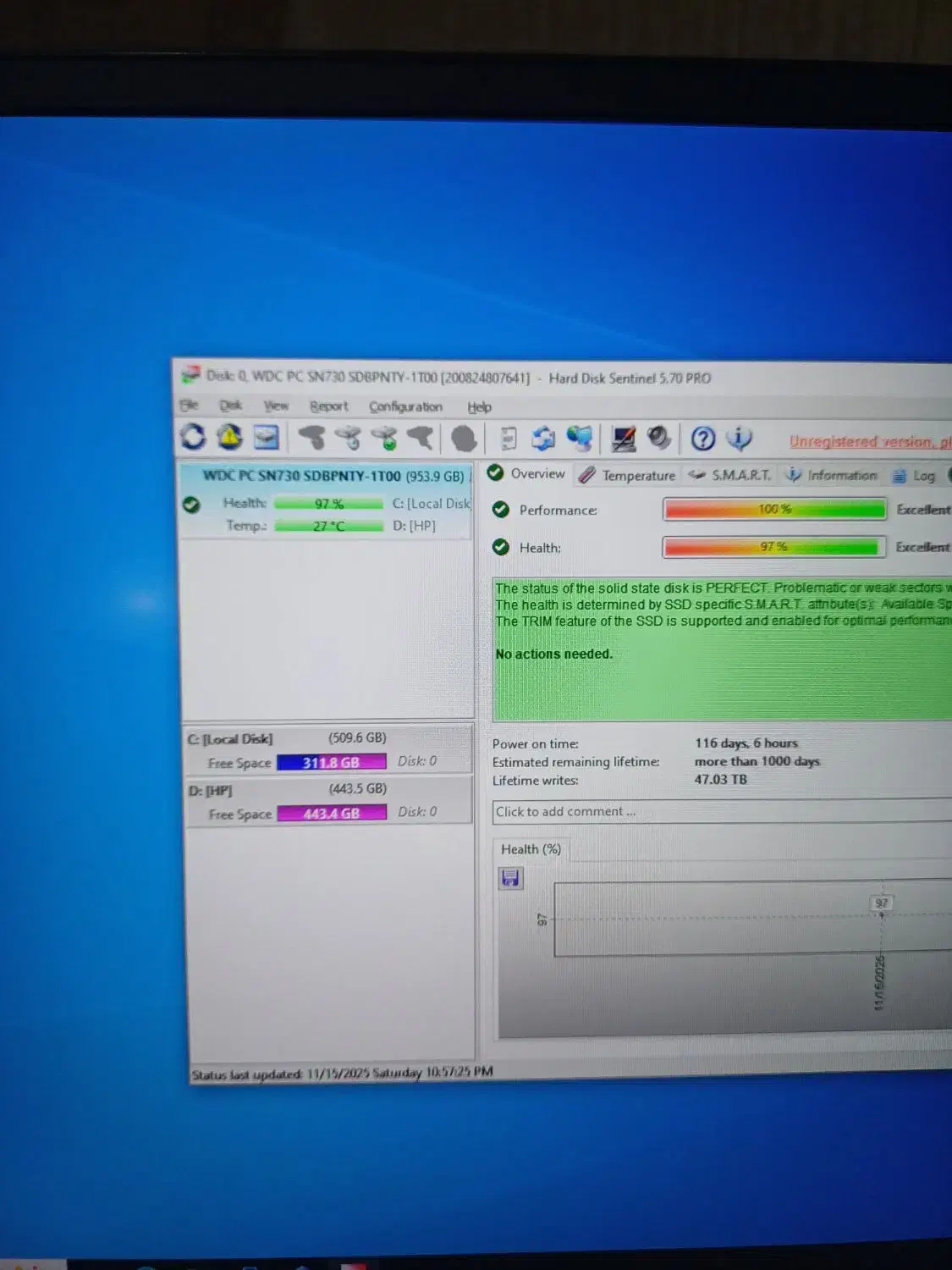
Task: Open the File menu
Action: tap(189, 406)
